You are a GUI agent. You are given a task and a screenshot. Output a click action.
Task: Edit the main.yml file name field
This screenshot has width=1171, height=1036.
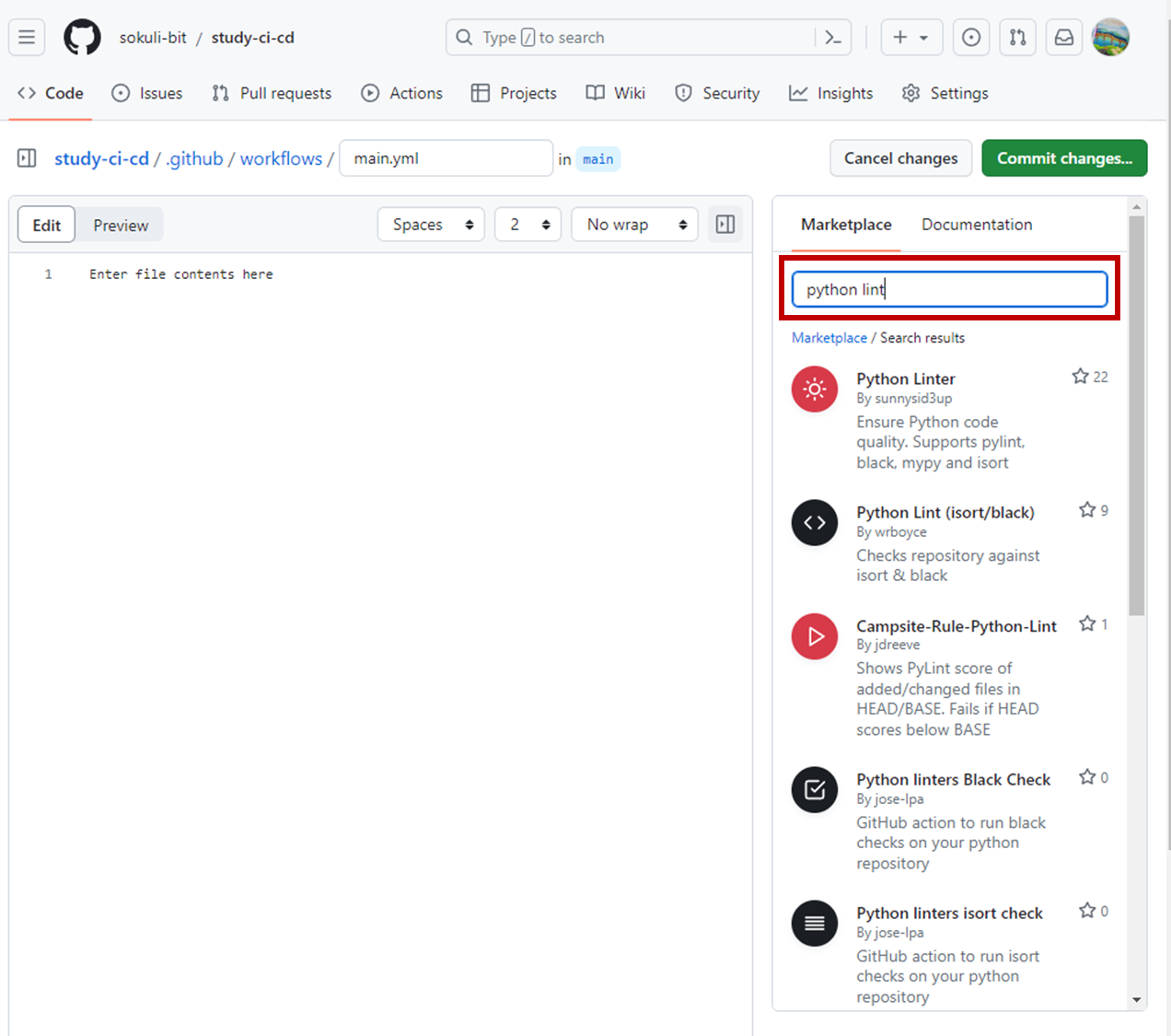pyautogui.click(x=446, y=158)
